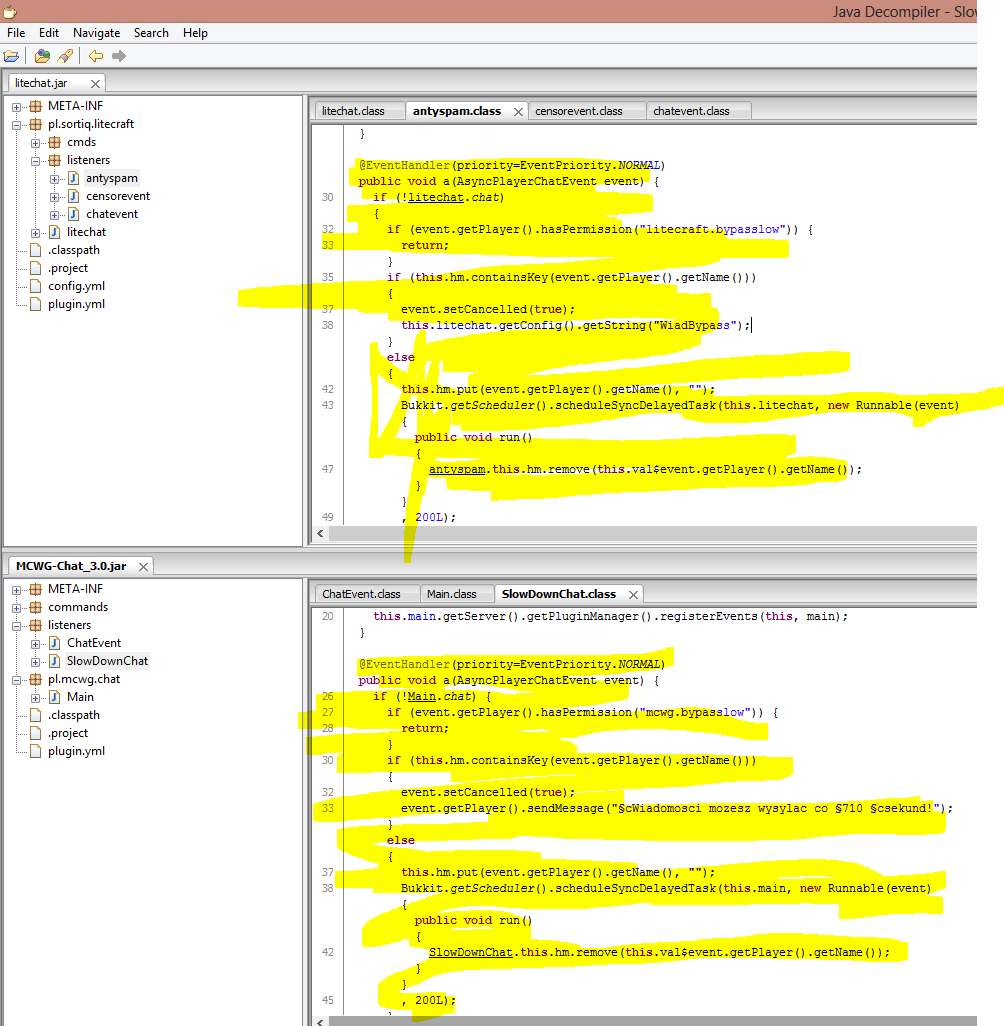The width and height of the screenshot is (1004, 1026).
Task: Click underlined Main link in code
Action: 421,696
